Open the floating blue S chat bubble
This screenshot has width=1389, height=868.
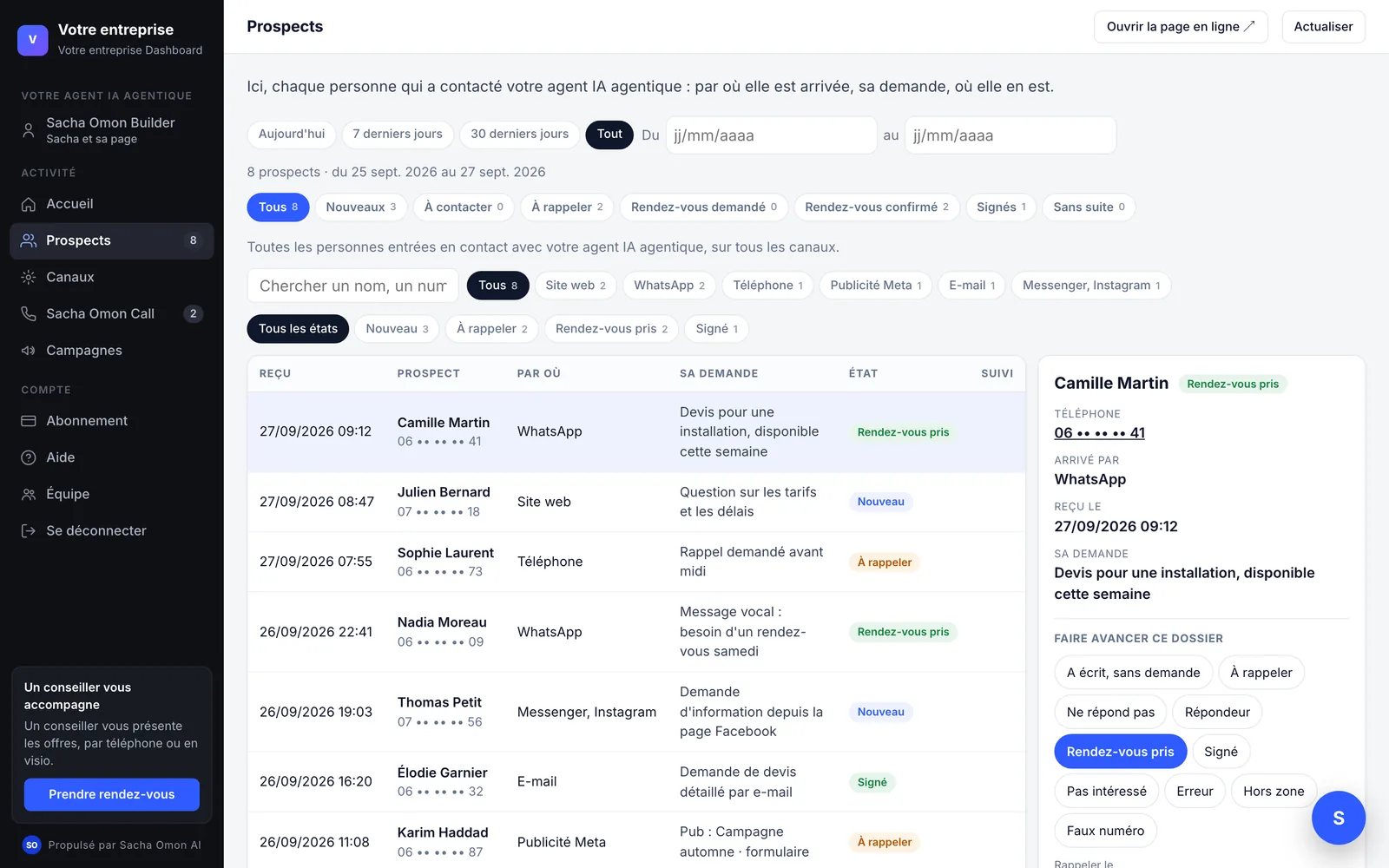point(1338,818)
